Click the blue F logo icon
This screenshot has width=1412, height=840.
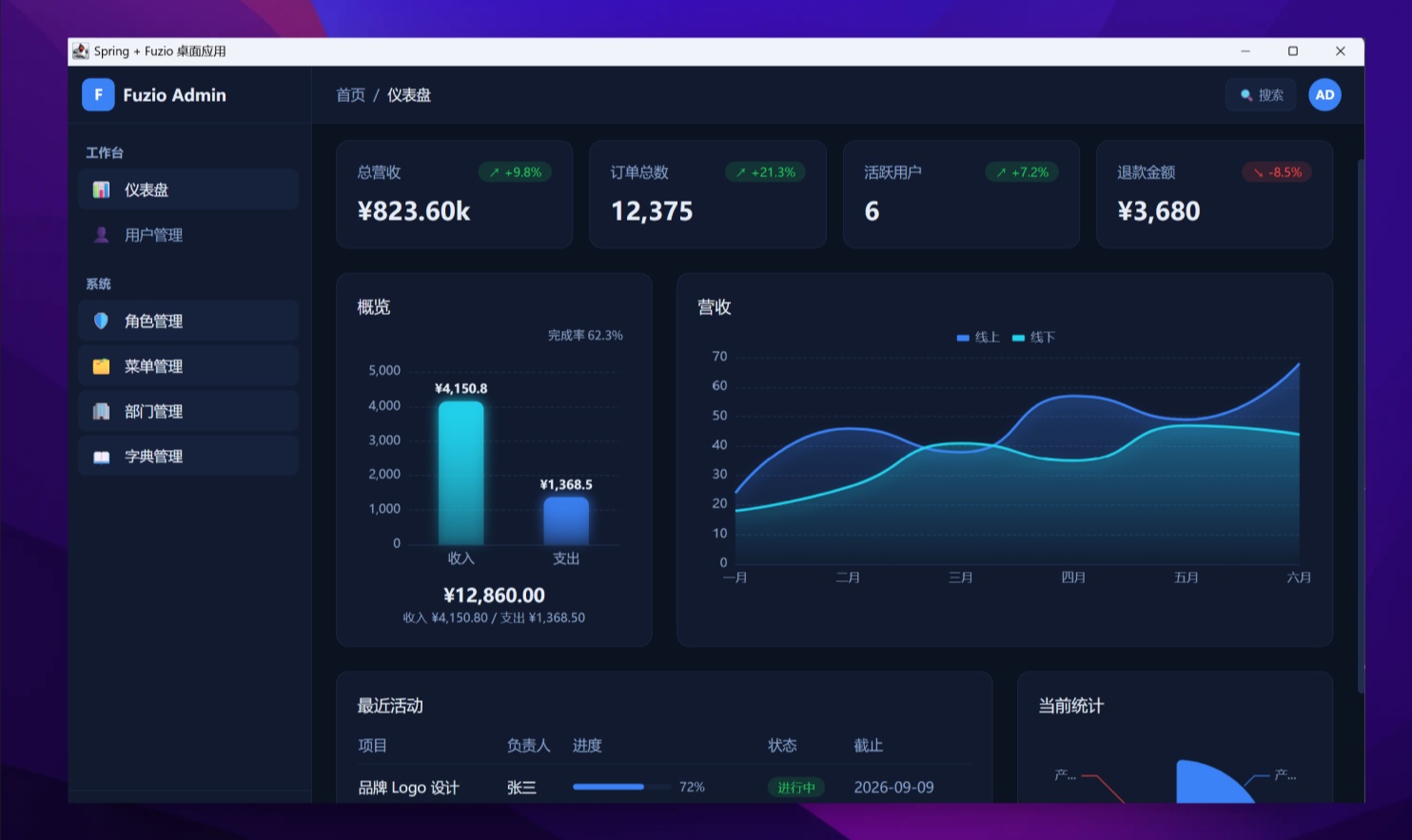coord(98,95)
